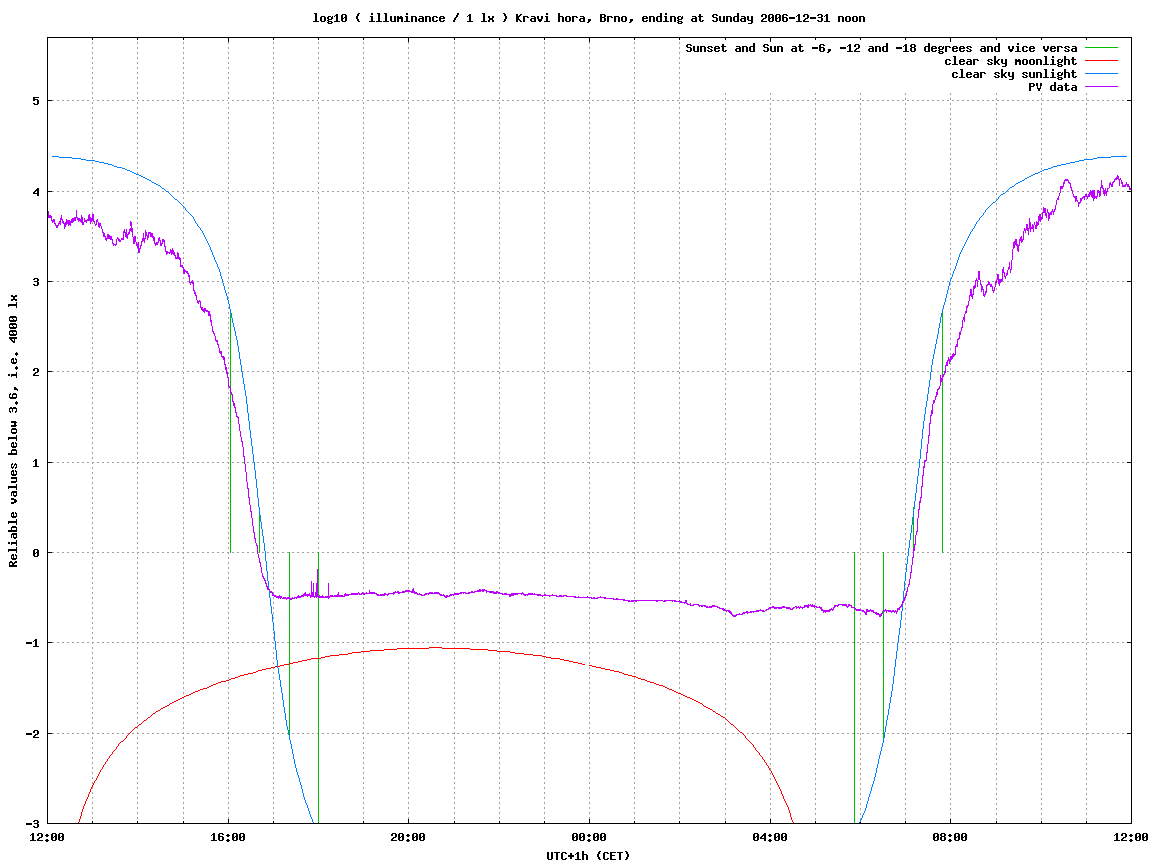Click the x-axis tick label 08:00
The image size is (1151, 863).
(950, 837)
